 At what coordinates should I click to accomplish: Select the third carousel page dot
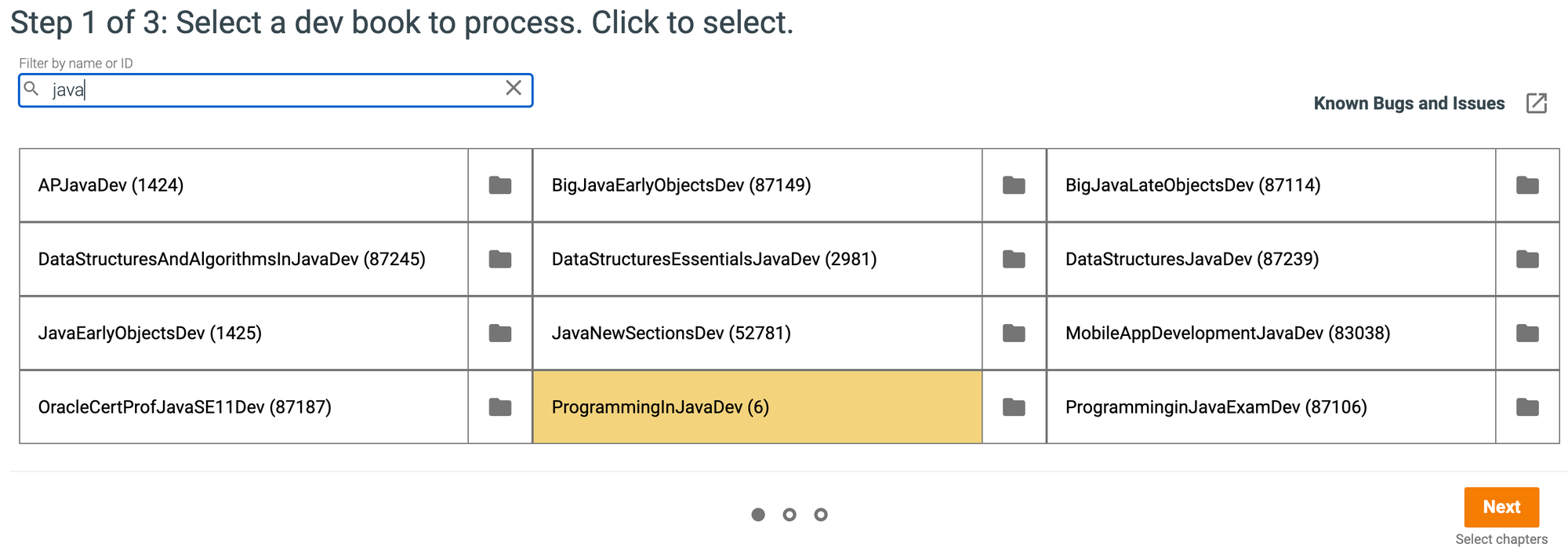tap(821, 515)
